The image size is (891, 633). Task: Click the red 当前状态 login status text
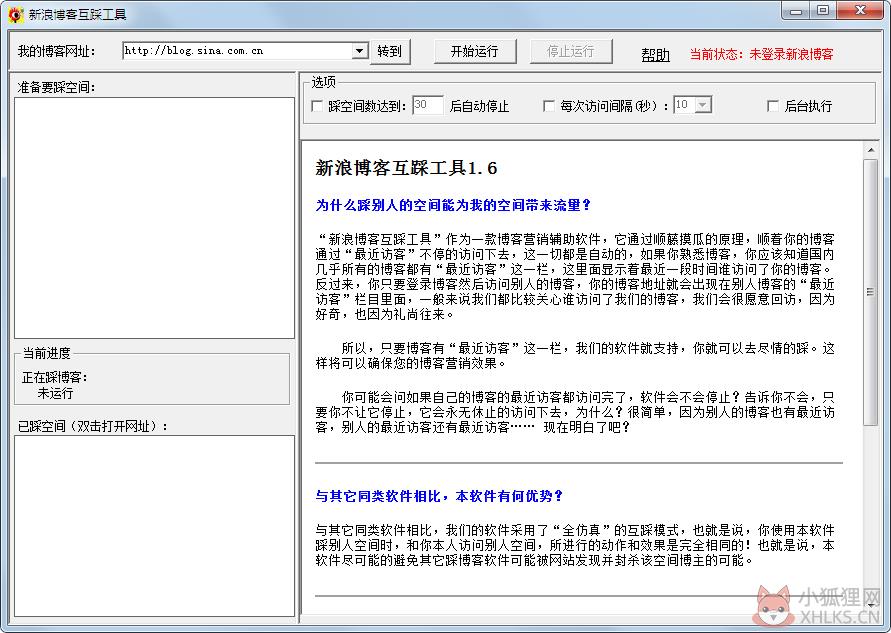click(761, 55)
